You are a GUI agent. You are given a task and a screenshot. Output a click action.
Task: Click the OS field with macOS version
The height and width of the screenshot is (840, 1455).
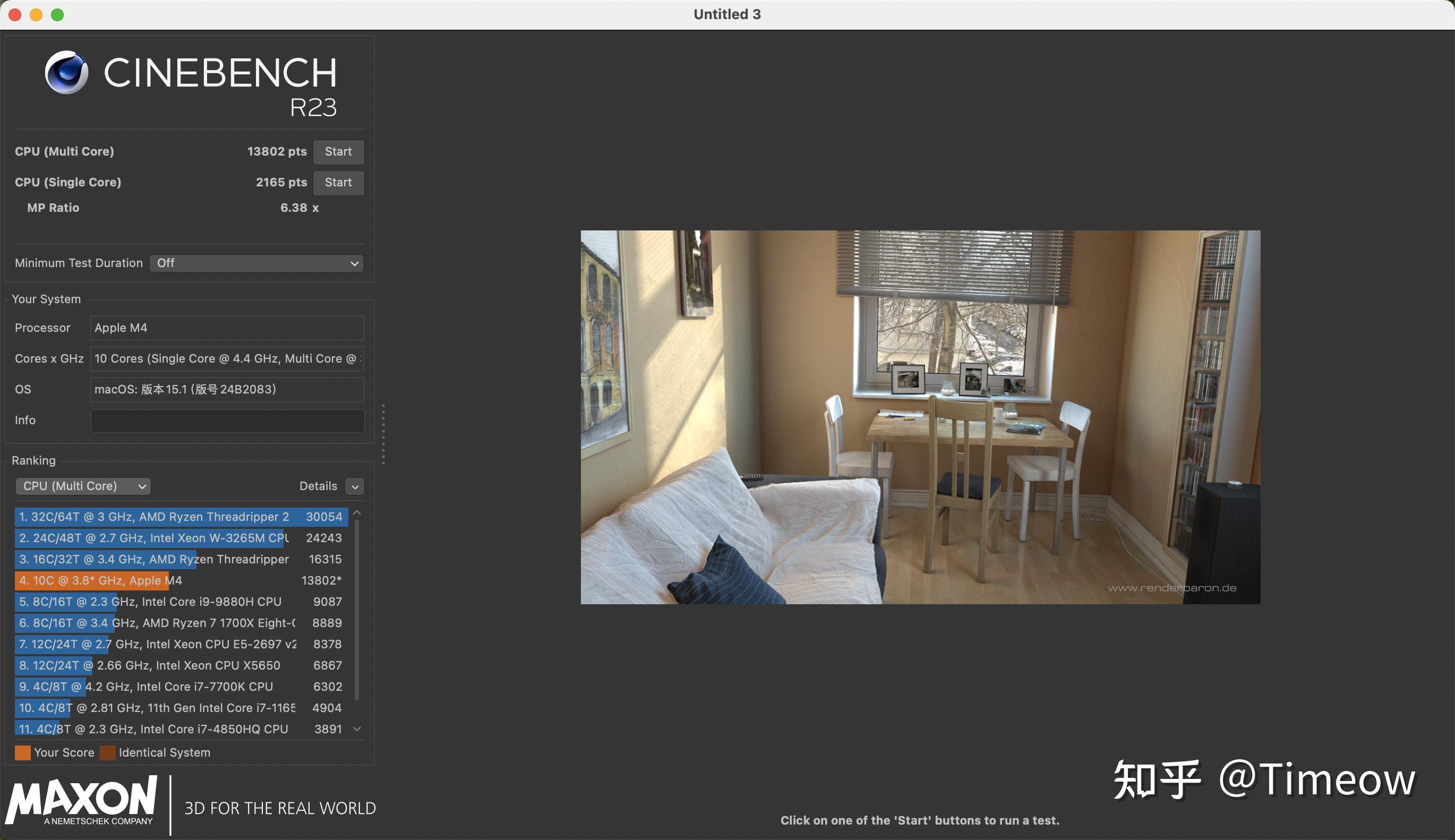227,389
